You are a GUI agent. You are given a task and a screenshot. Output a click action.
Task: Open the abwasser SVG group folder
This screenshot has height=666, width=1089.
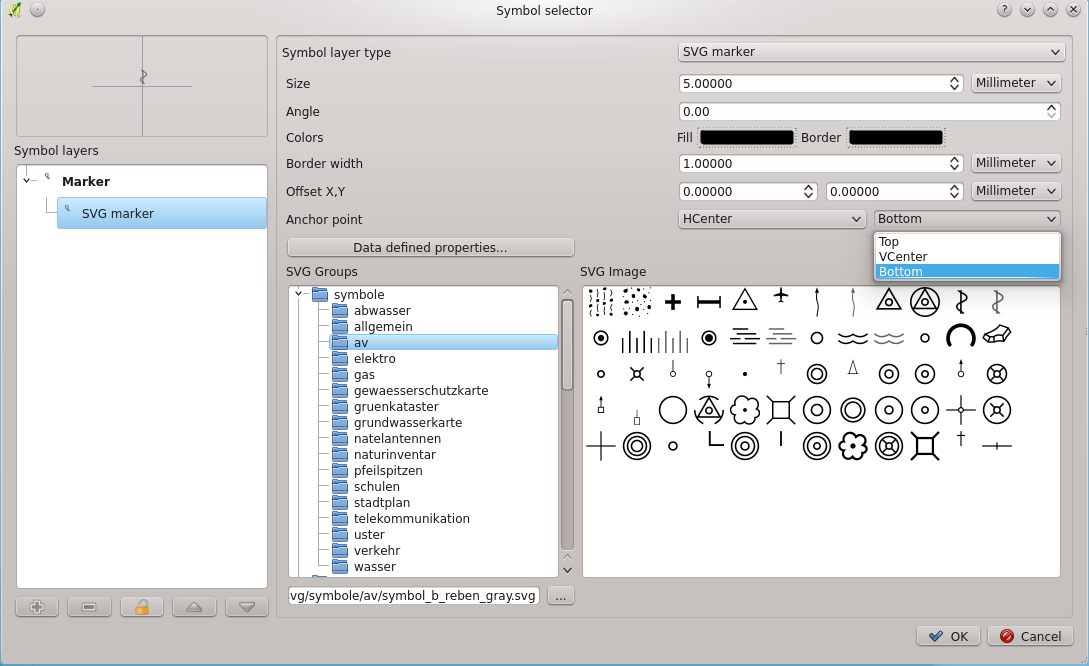[x=381, y=310]
